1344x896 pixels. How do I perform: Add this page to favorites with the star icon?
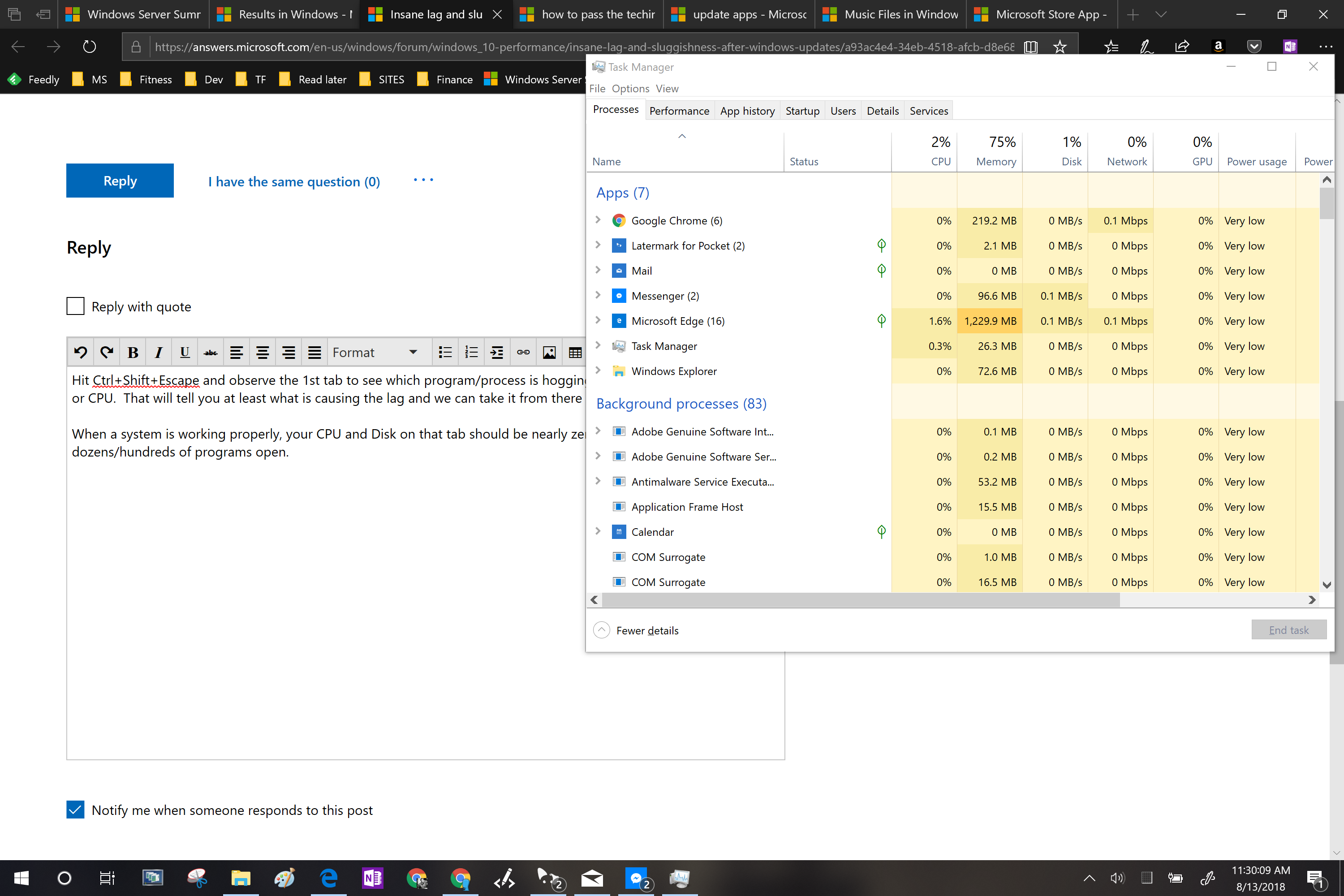pyautogui.click(x=1060, y=47)
